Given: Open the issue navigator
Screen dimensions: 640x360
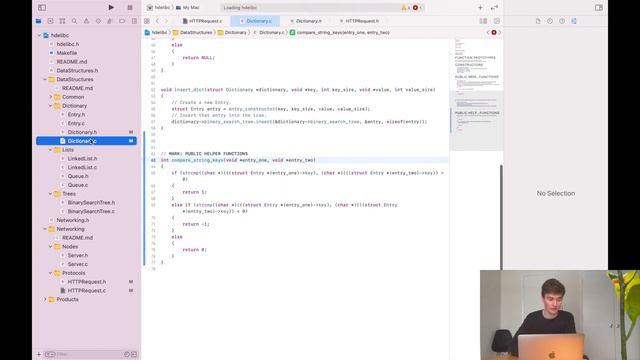Looking at the screenshot, I should (86, 21).
